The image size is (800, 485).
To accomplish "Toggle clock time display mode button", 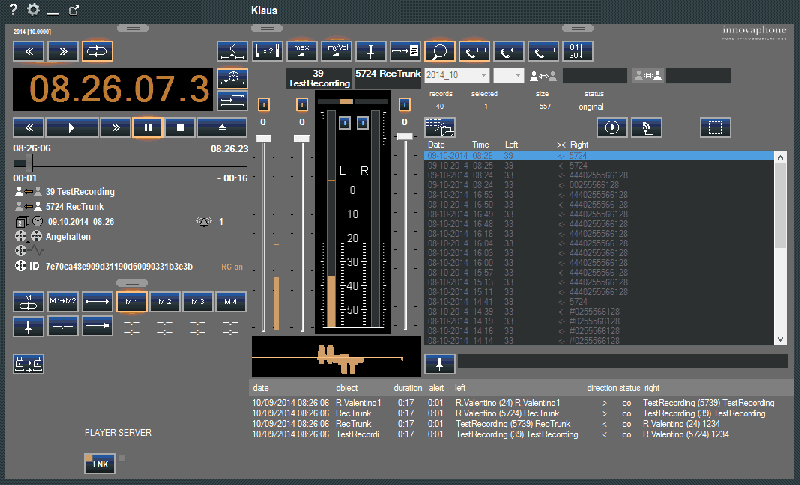I will [x=233, y=79].
